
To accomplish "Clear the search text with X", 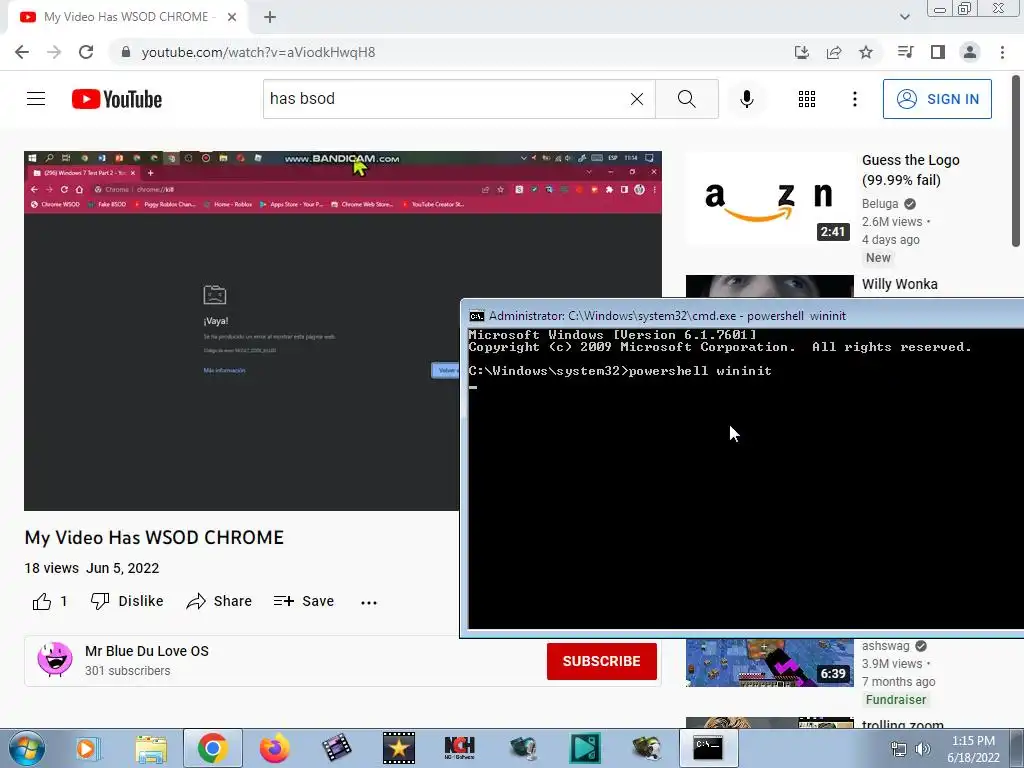I will point(637,99).
